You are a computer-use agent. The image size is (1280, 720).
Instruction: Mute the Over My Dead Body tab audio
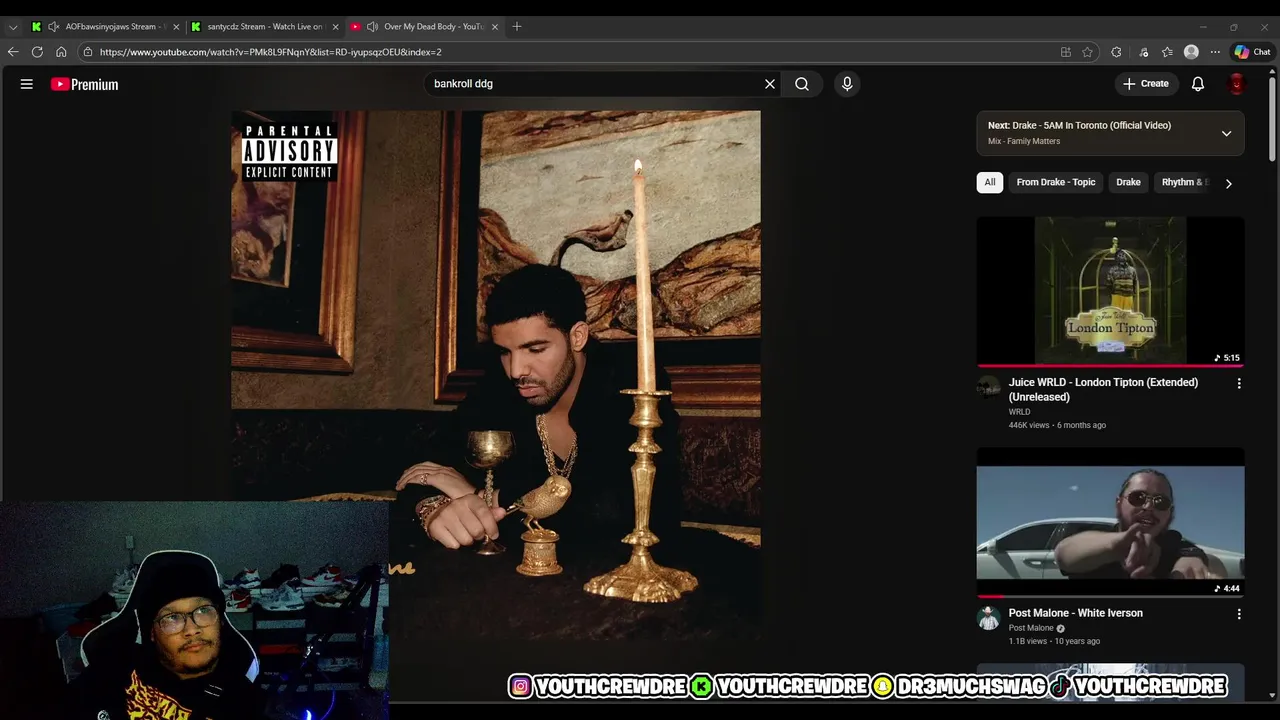pos(372,27)
